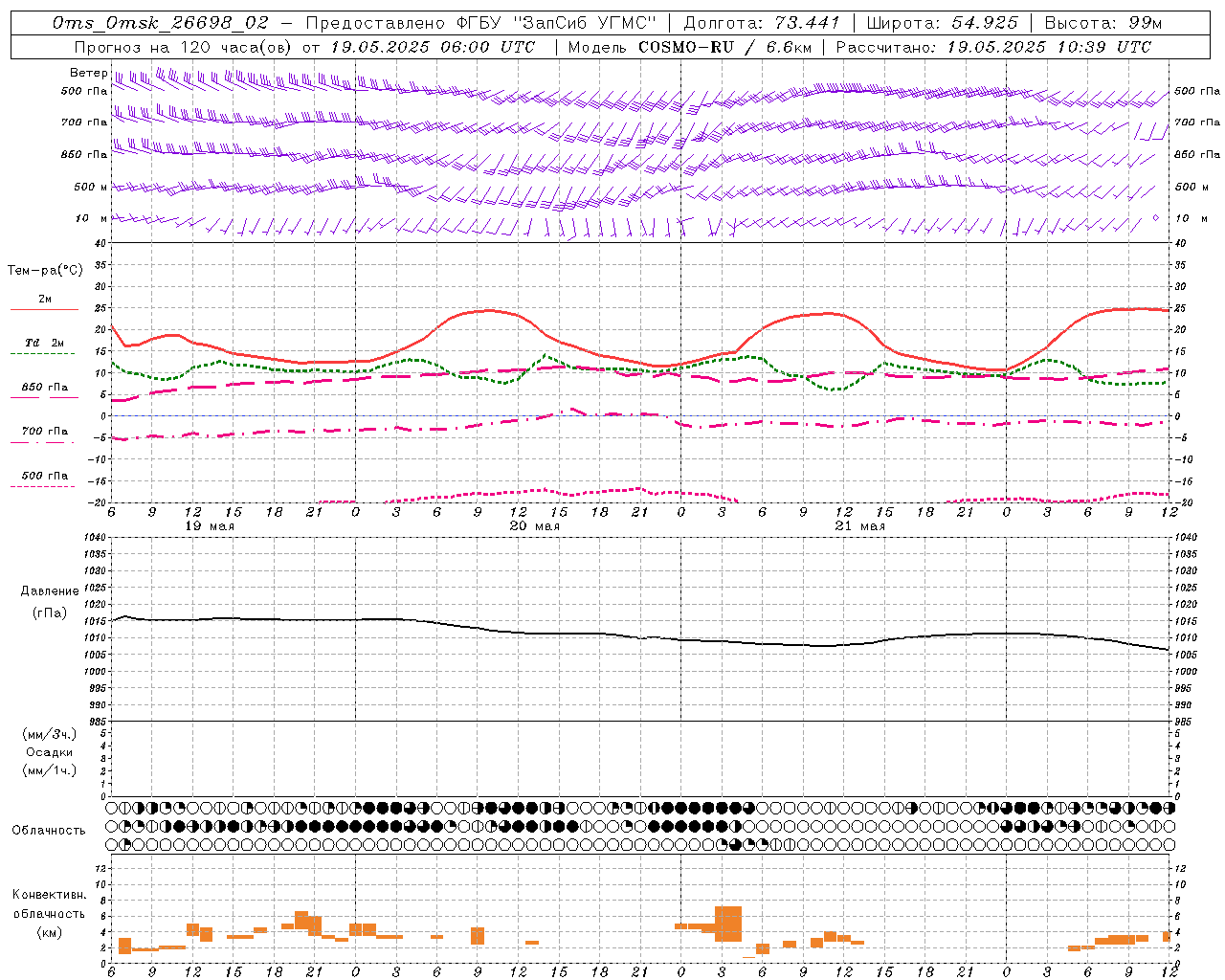Click the Широта: 54.925 header field

pos(942,23)
